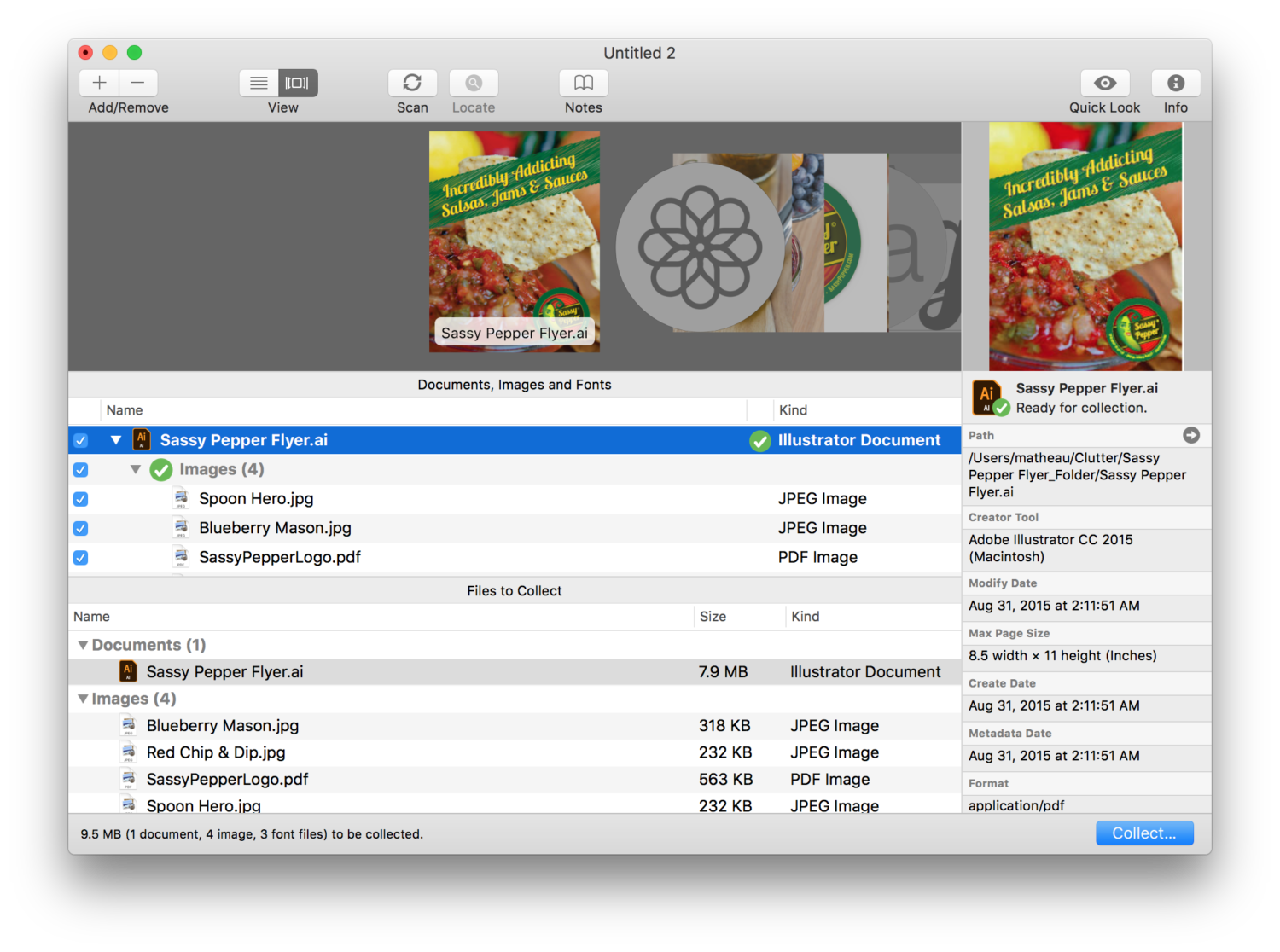Select SassyPepperLogo.pdf in top list
Screen dimensions: 1280x952
[x=515, y=557]
